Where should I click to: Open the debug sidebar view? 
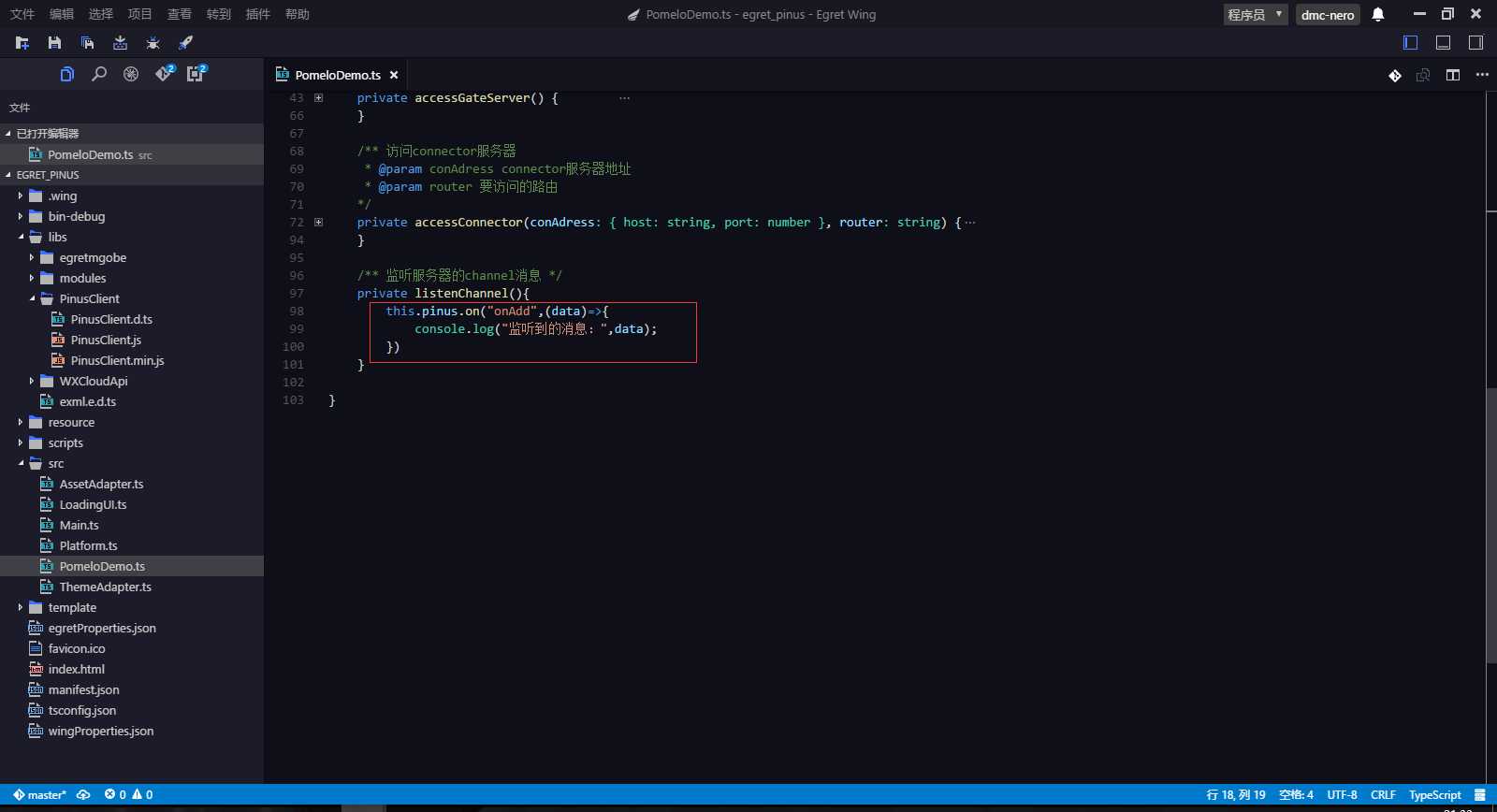[x=131, y=74]
